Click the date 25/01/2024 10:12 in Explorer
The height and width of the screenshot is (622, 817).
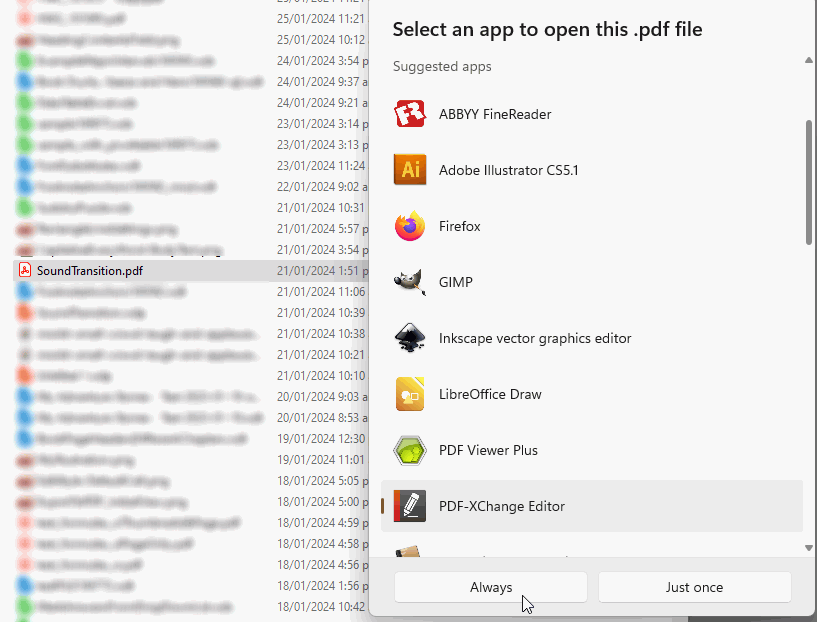321,40
